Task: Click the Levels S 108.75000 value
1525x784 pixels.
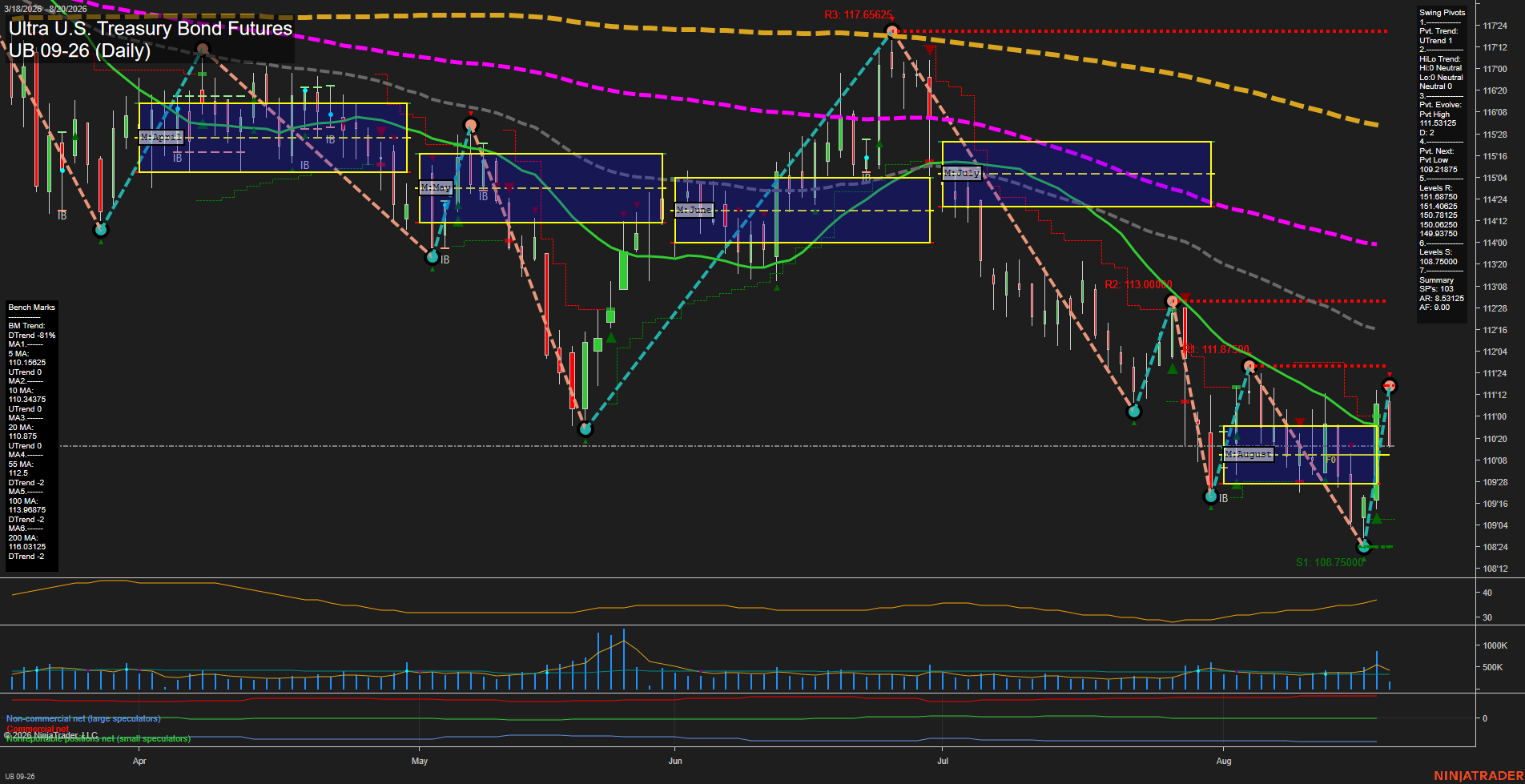Action: 1438,262
